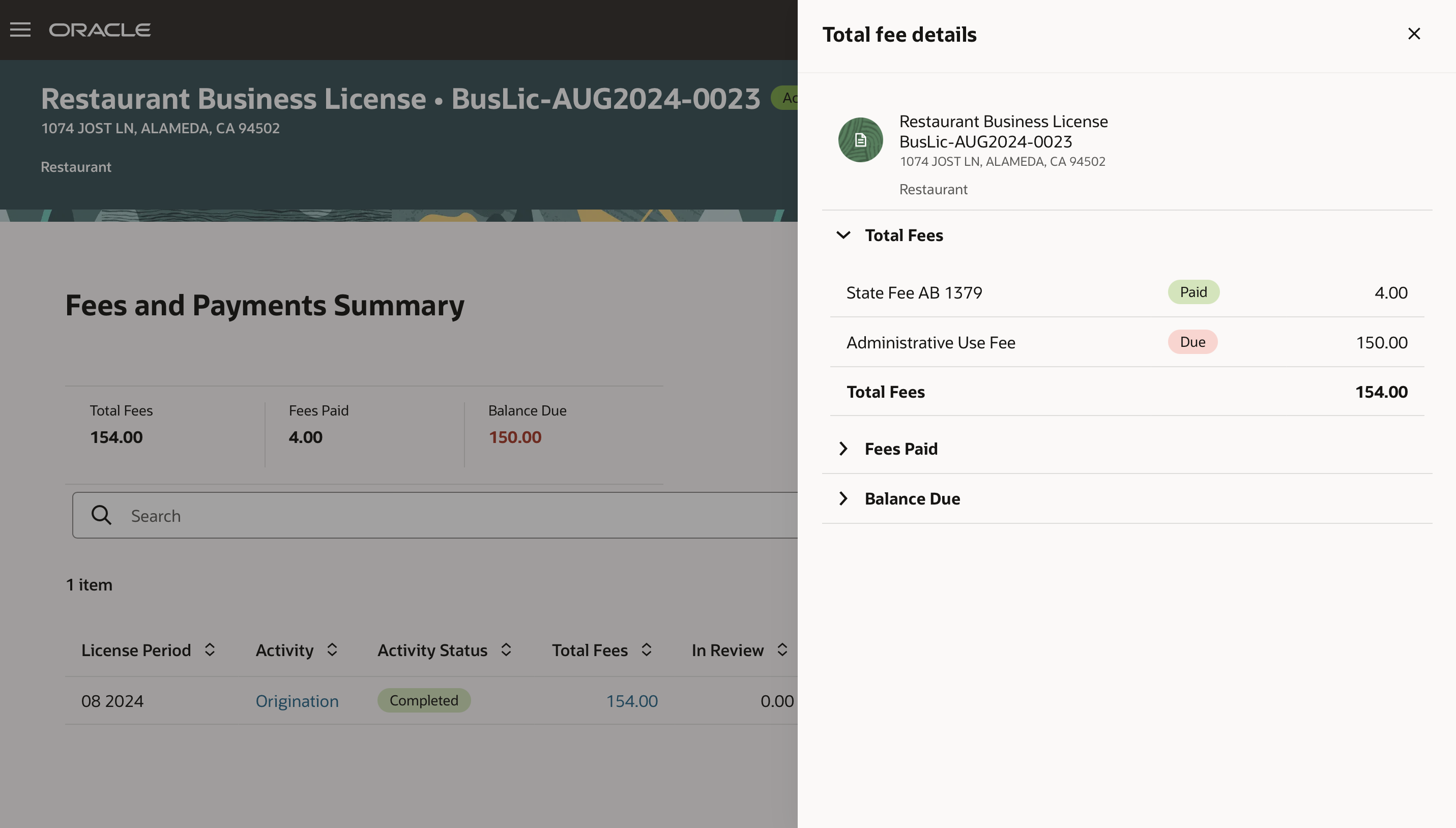The image size is (1456, 828).
Task: Click the Administrative Use Fee Due badge
Action: (x=1192, y=341)
